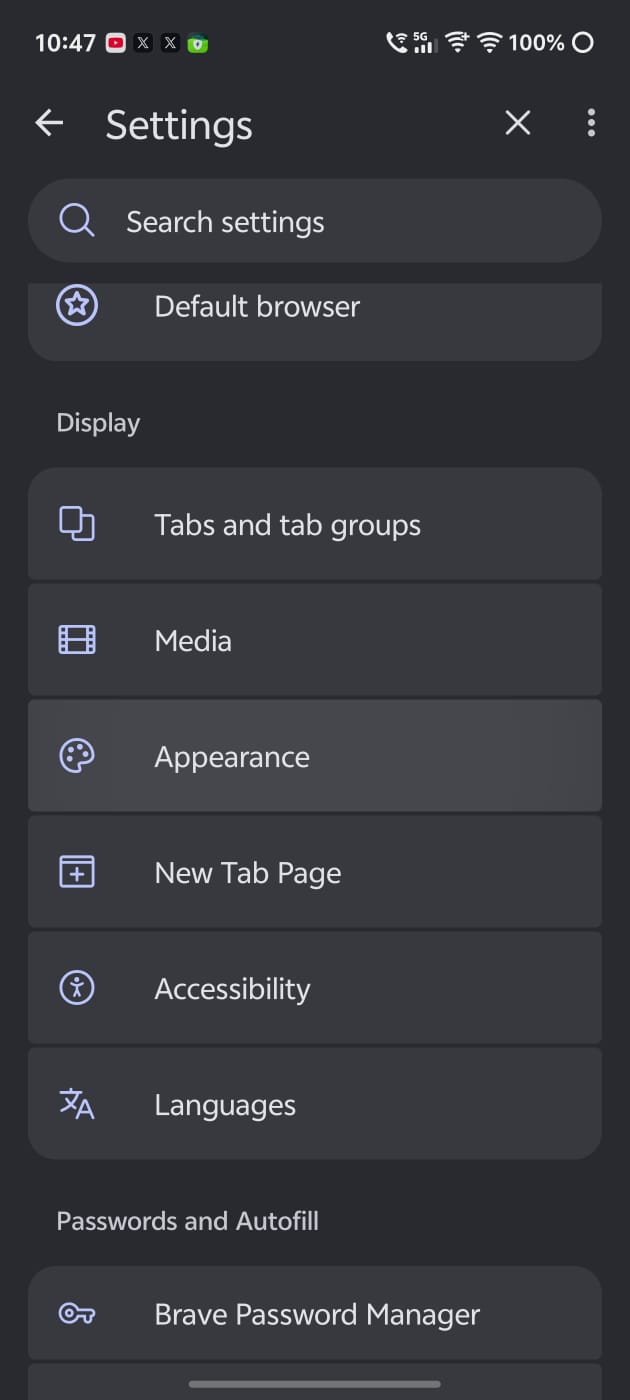Tap the YouTube notification icon in status bar
Screen dimensions: 630x1400
[x=116, y=43]
